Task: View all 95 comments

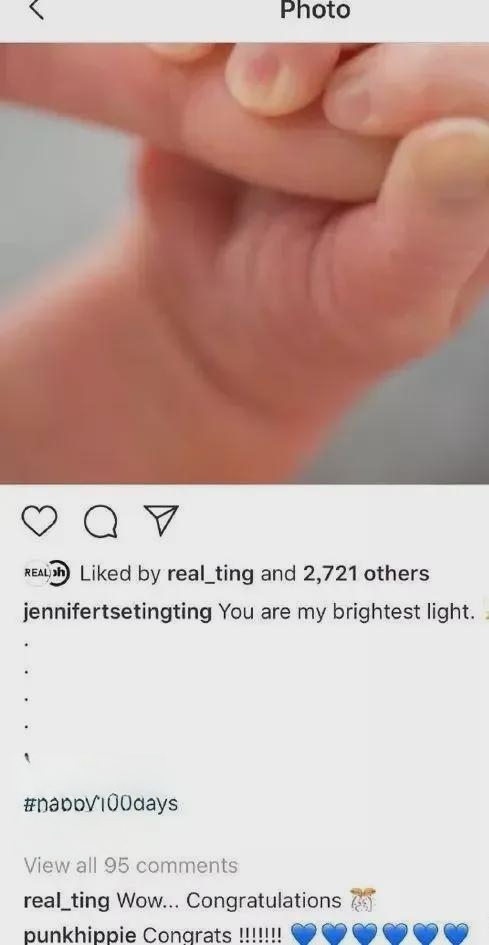Action: [131, 865]
